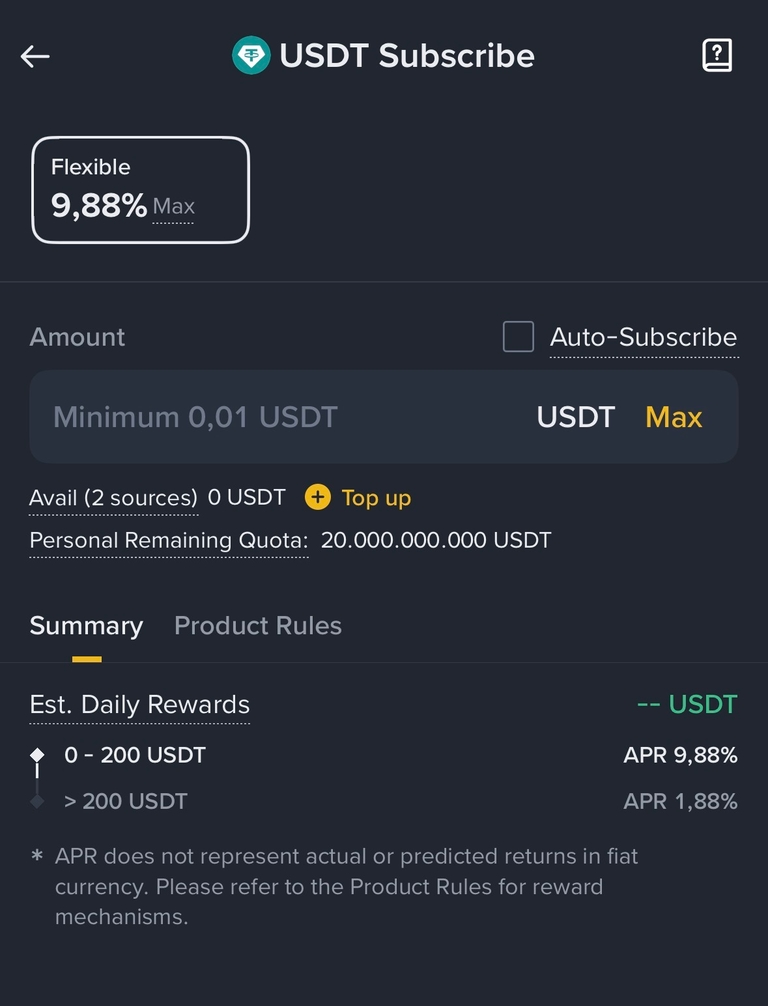Tap the 0 - 200 USDT tier diamond marker

[x=38, y=755]
